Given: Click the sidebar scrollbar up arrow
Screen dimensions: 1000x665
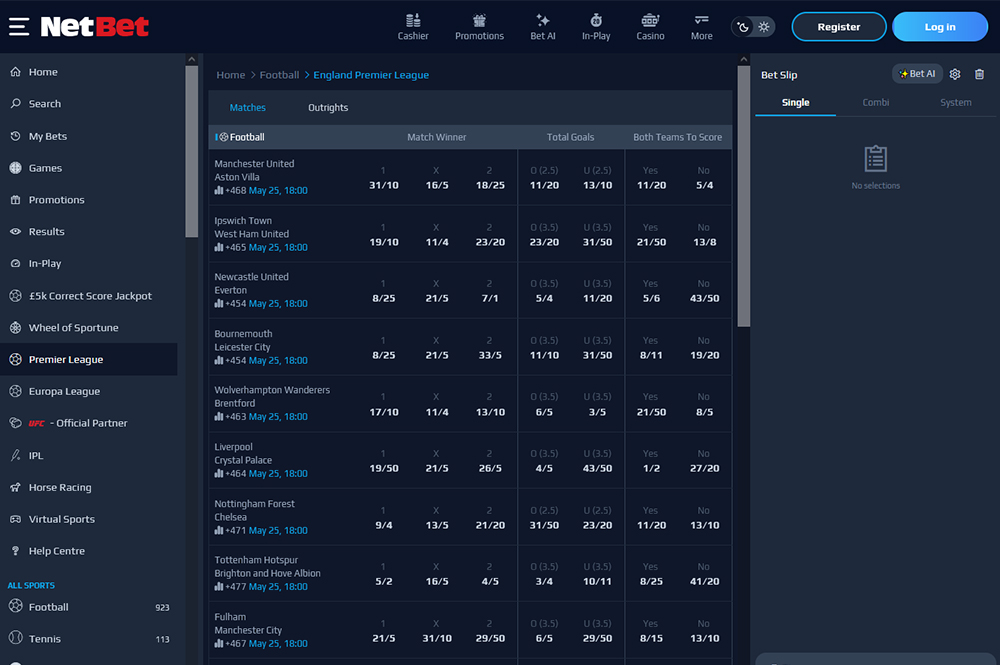Looking at the screenshot, I should [x=191, y=59].
